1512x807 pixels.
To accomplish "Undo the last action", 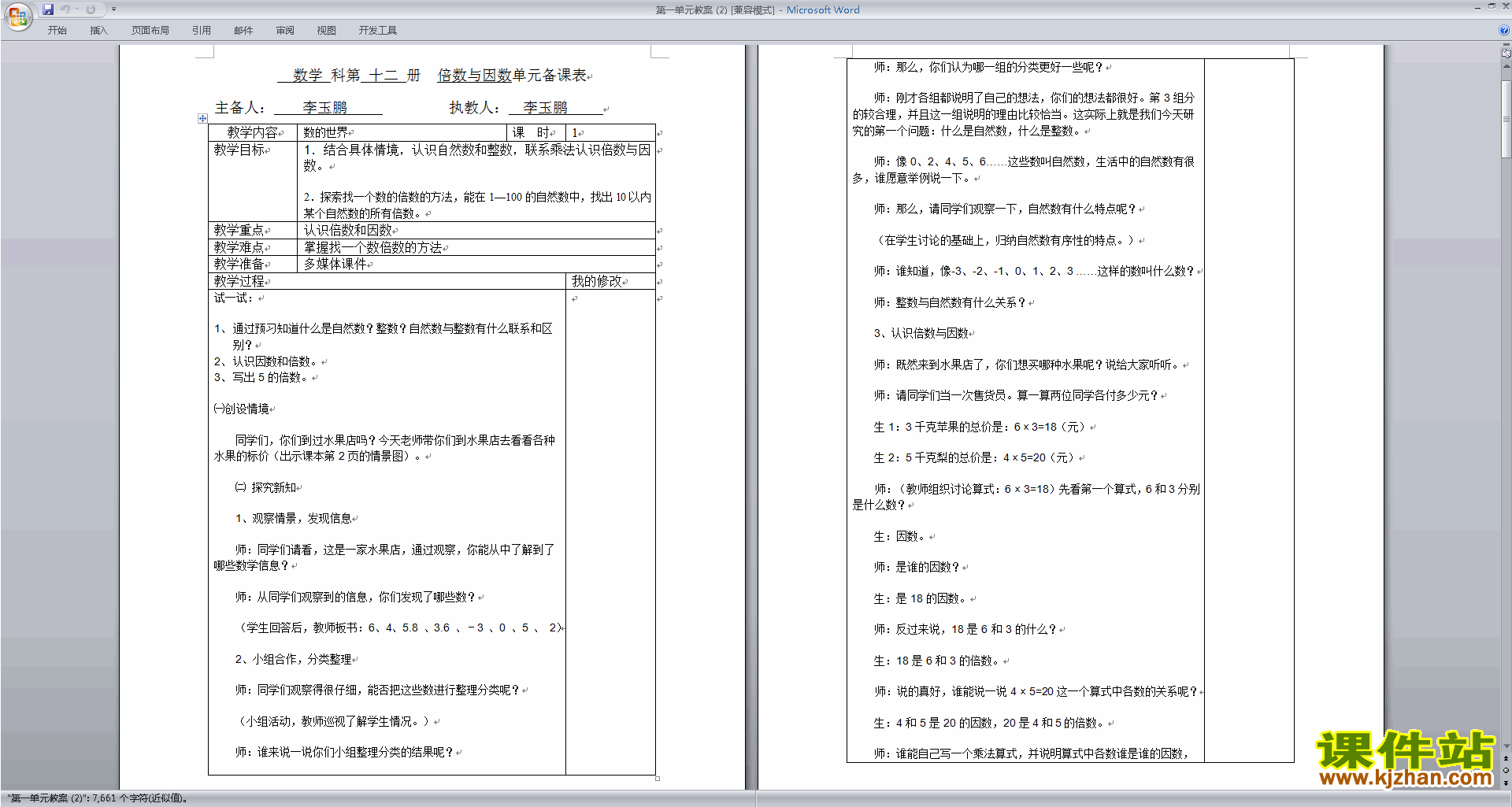I will 65,9.
